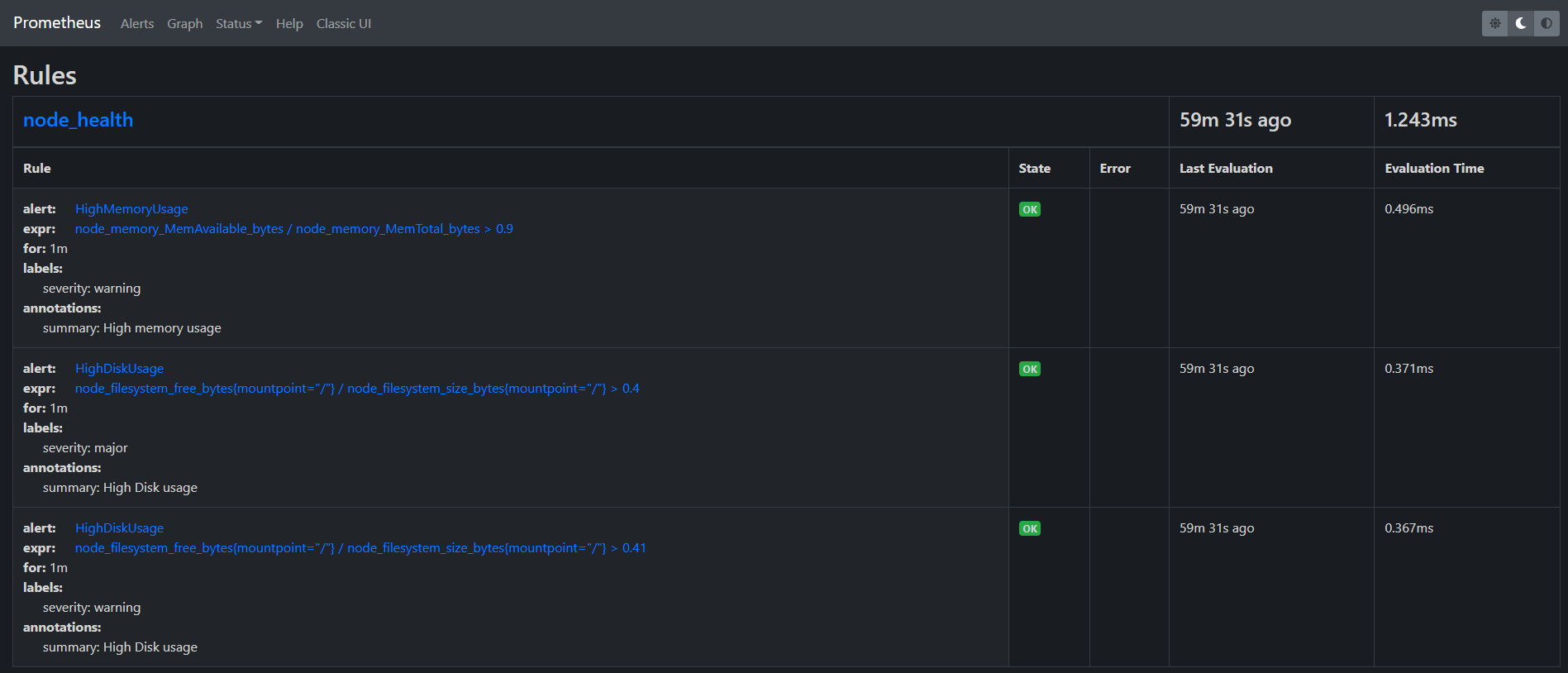
Task: Open the Alerts page
Action: point(137,24)
